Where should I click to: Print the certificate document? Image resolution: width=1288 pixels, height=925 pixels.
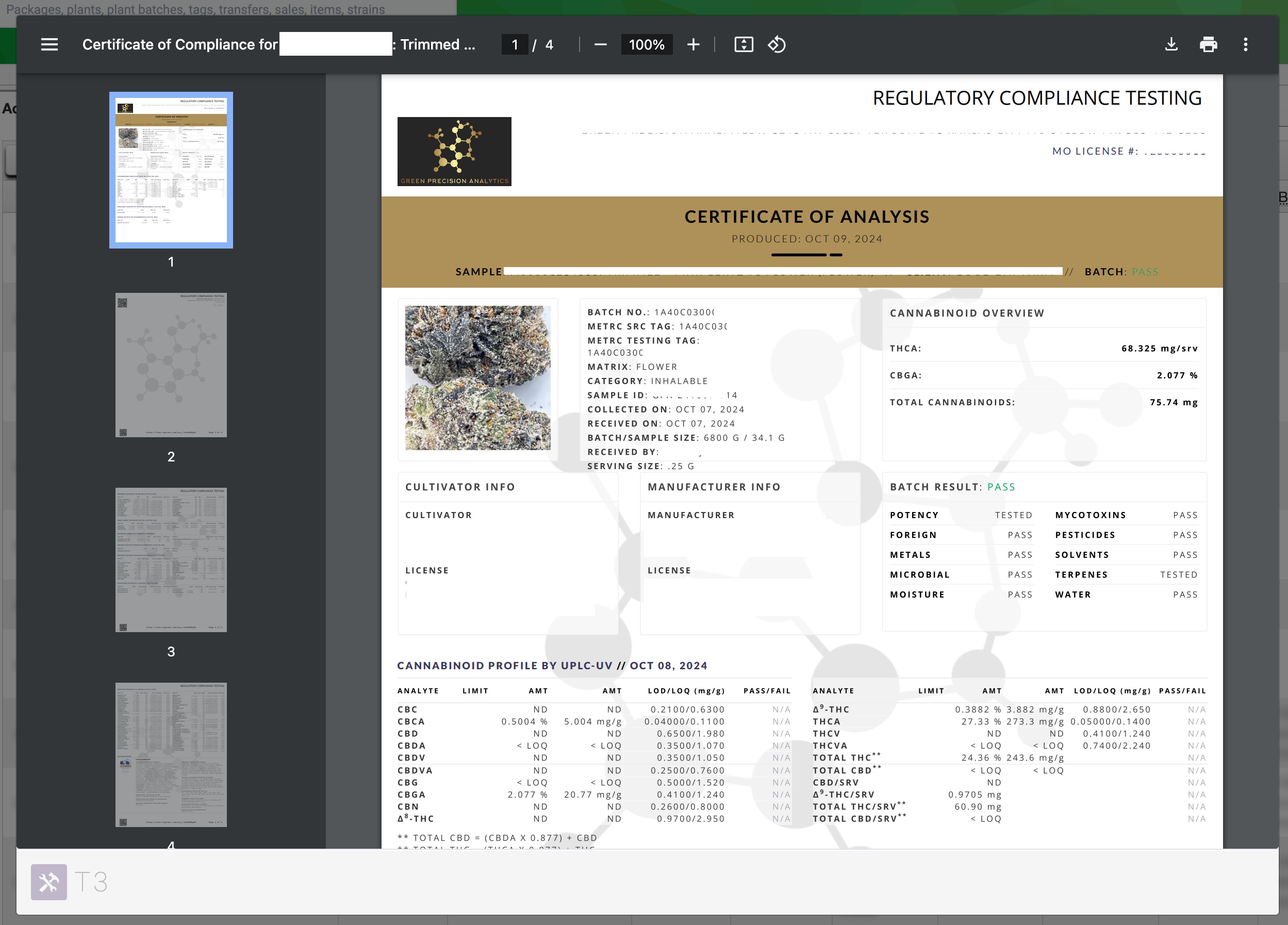pyautogui.click(x=1208, y=44)
